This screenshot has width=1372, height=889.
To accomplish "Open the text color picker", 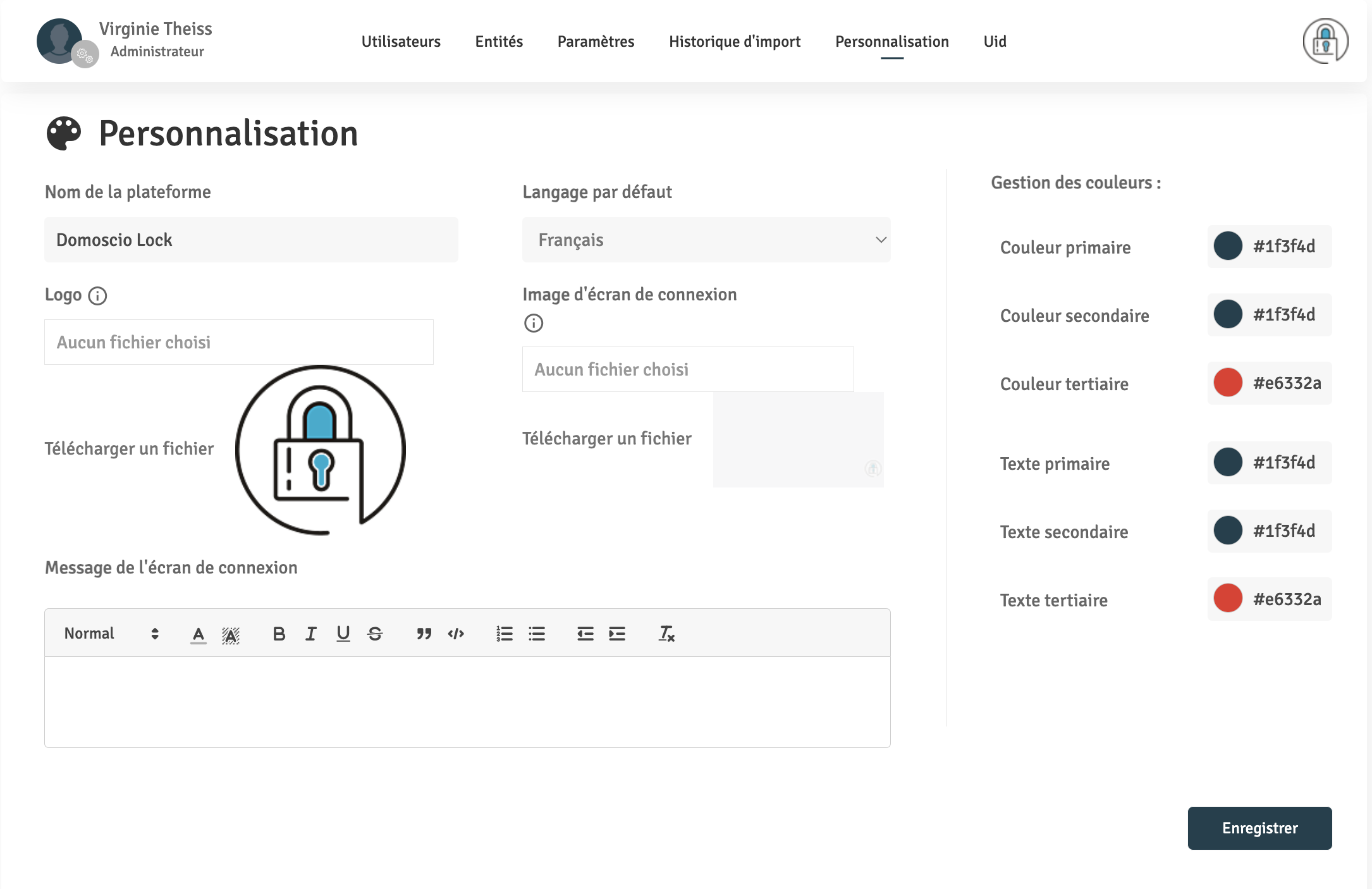I will [199, 634].
